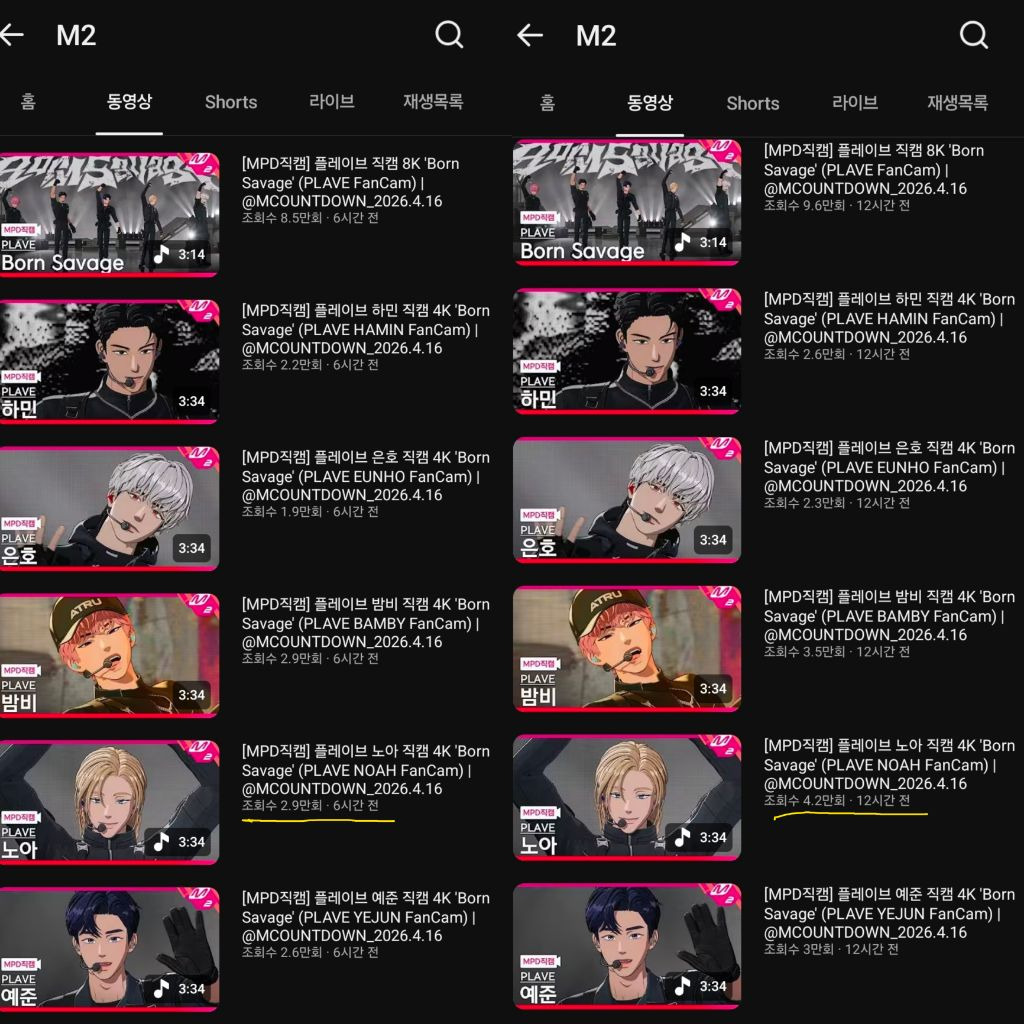Open the 홈 tab in the left screenshot
The width and height of the screenshot is (1024, 1024).
28,101
